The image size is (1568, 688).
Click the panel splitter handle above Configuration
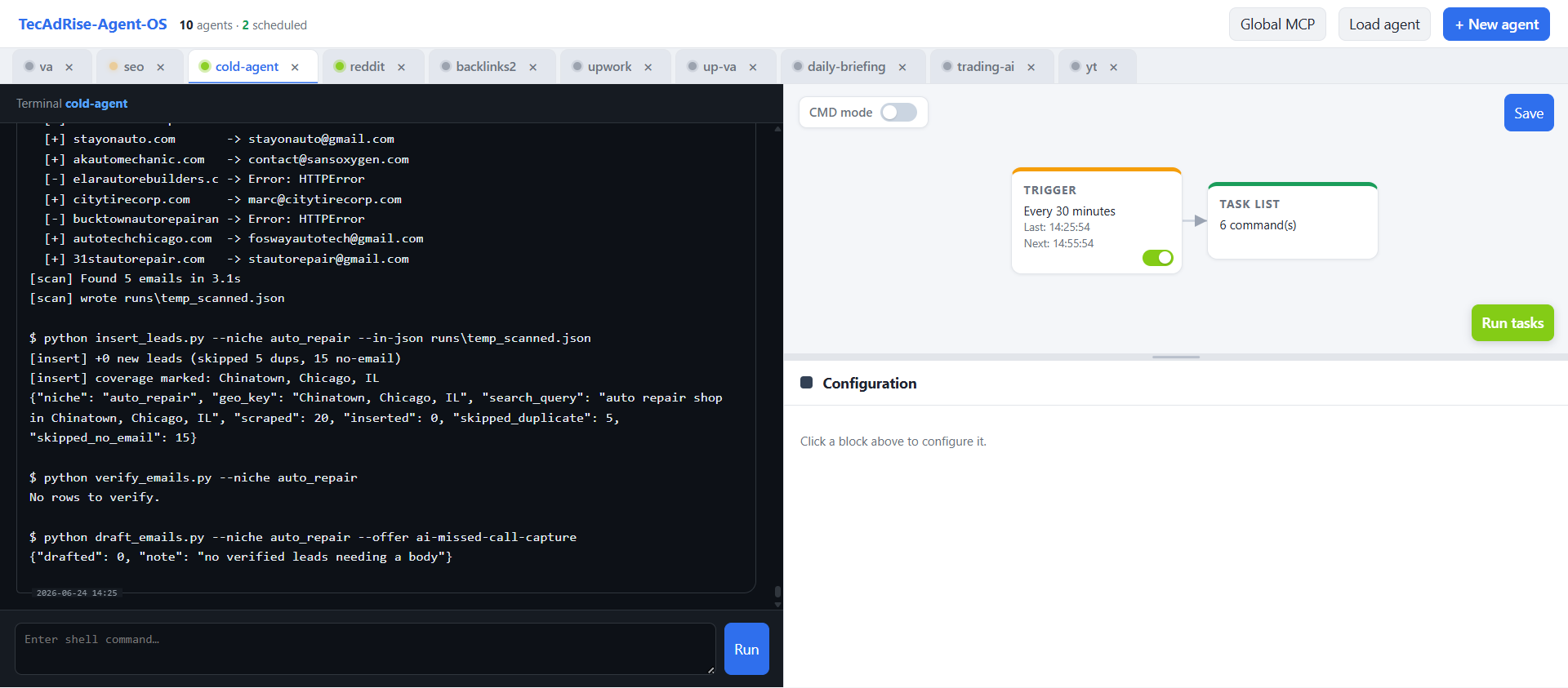point(1176,357)
